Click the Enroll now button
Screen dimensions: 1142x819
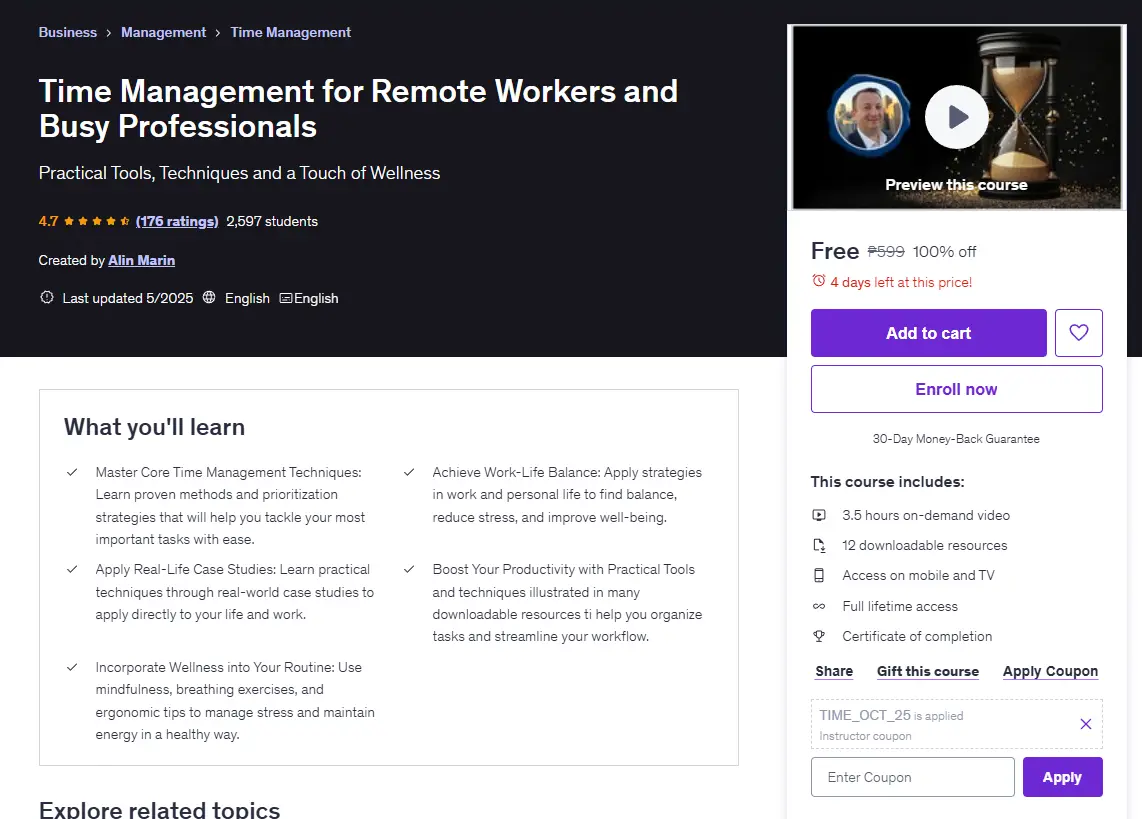[956, 389]
